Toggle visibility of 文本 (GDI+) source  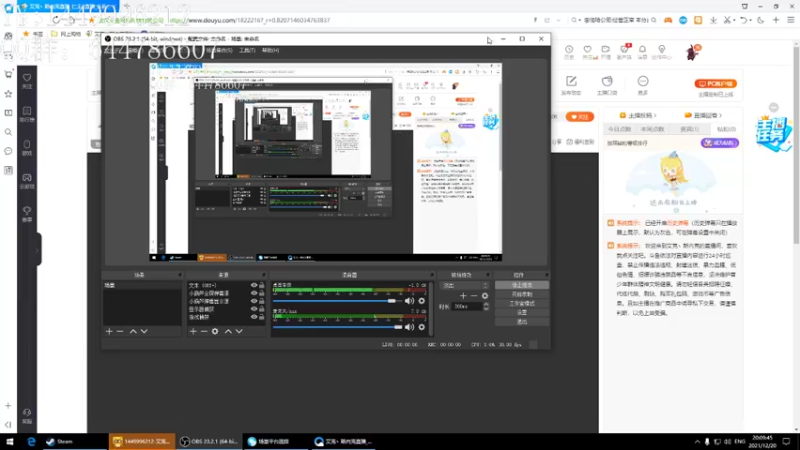point(254,286)
